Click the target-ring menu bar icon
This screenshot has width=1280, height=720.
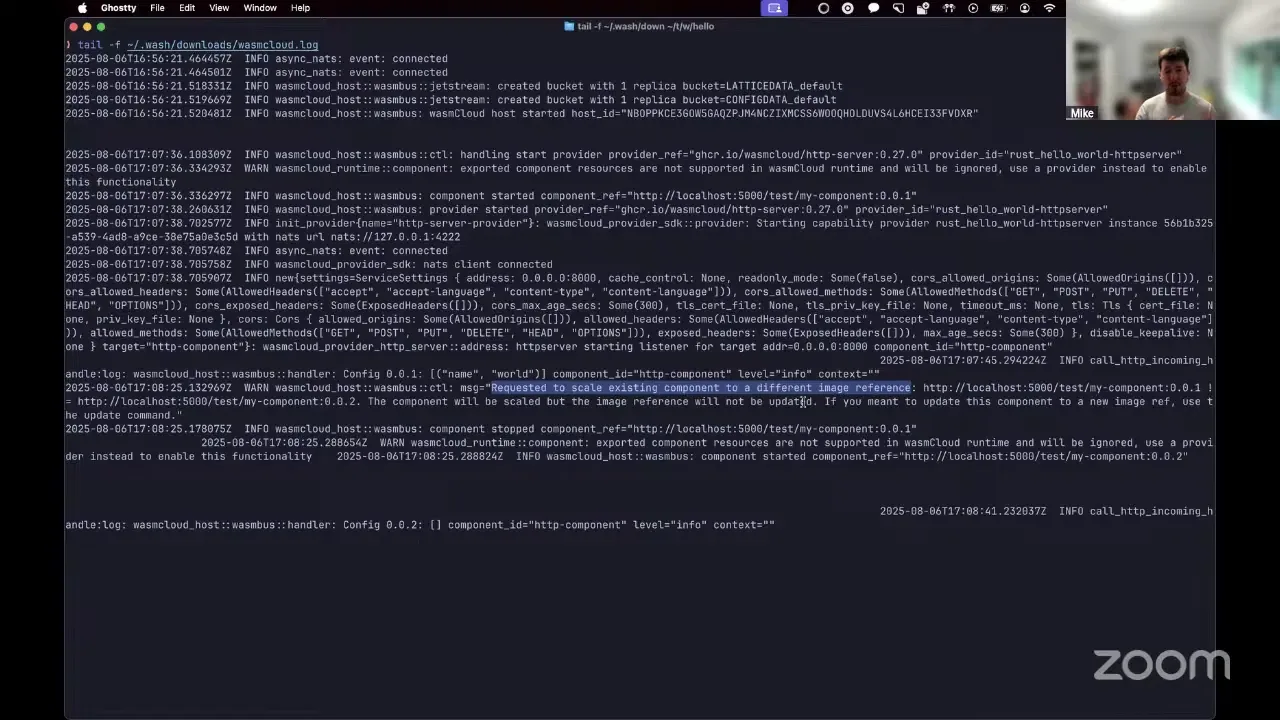848,8
